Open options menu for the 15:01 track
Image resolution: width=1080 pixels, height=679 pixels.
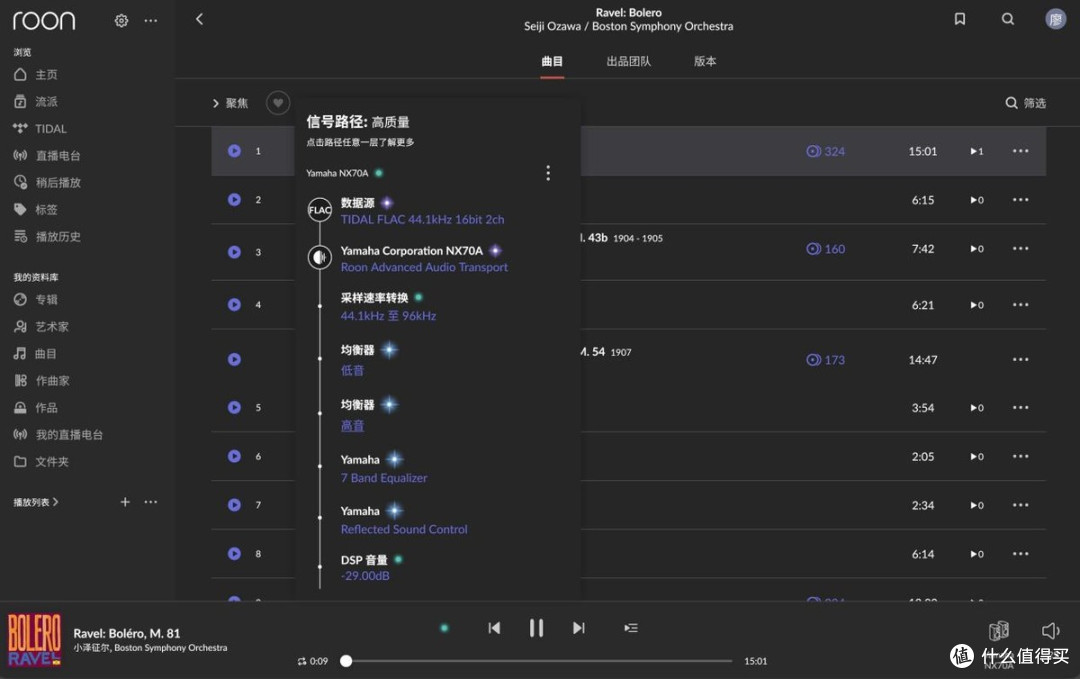(x=1020, y=151)
